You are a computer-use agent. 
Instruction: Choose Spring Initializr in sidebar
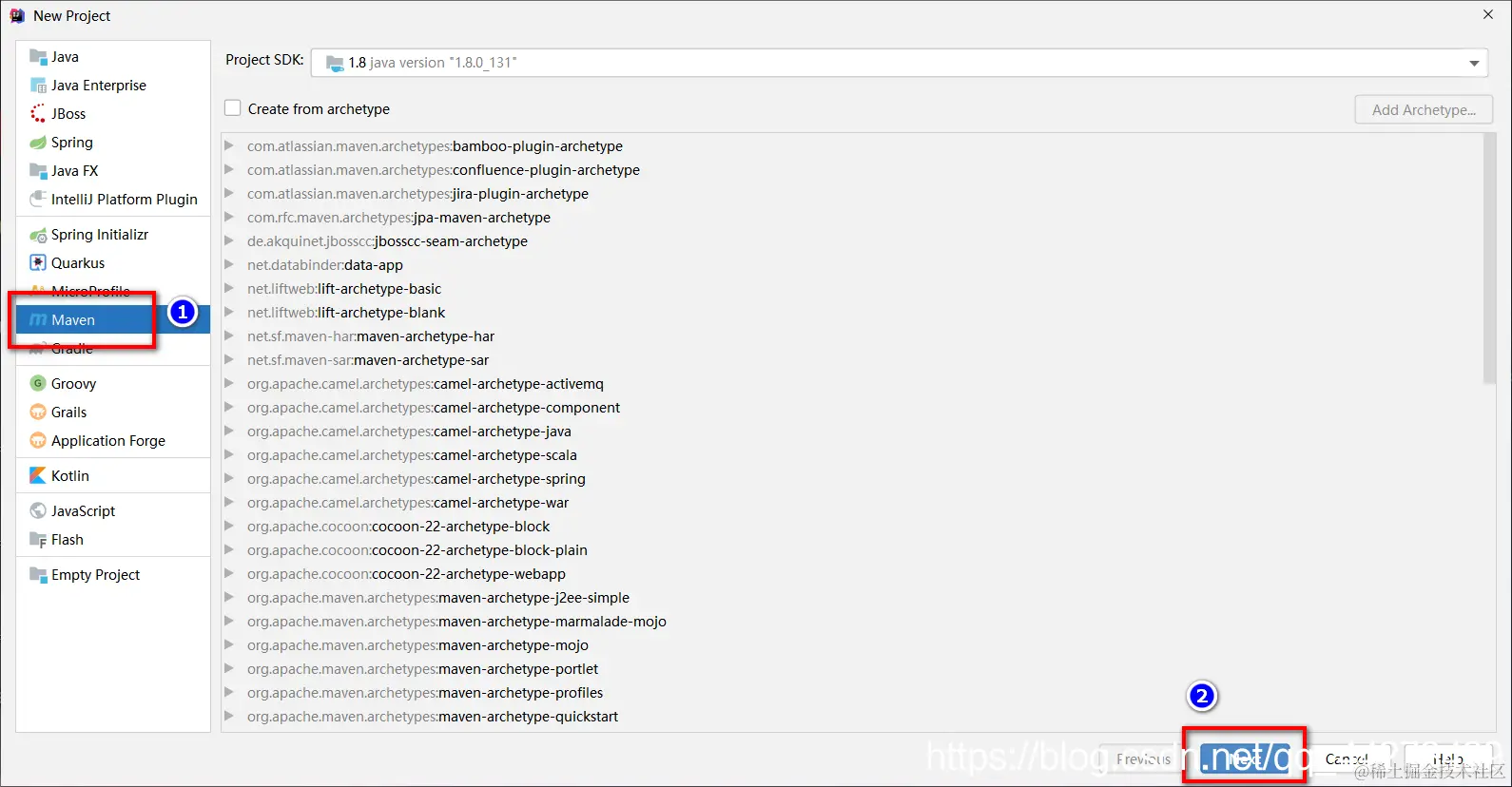[x=113, y=235]
